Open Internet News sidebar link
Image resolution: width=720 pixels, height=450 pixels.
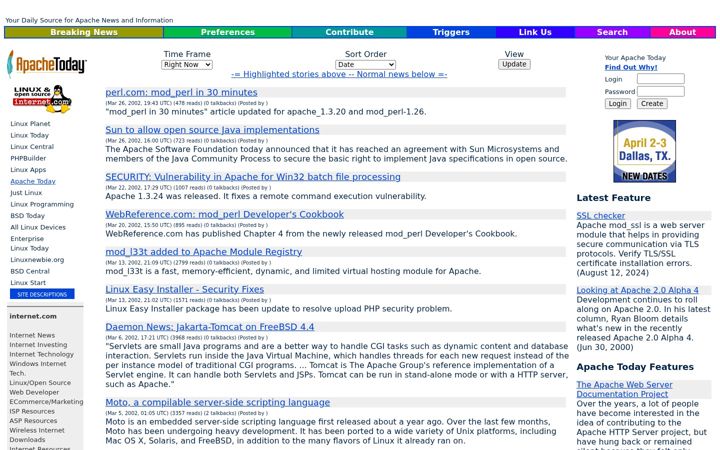click(x=32, y=336)
